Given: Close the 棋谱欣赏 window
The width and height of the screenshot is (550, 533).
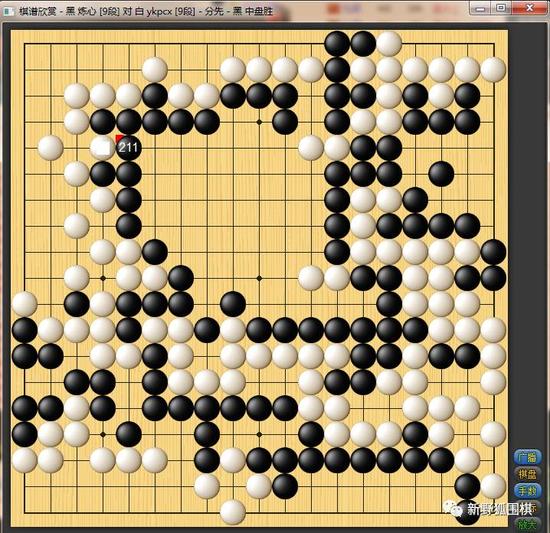Looking at the screenshot, I should pos(529,8).
